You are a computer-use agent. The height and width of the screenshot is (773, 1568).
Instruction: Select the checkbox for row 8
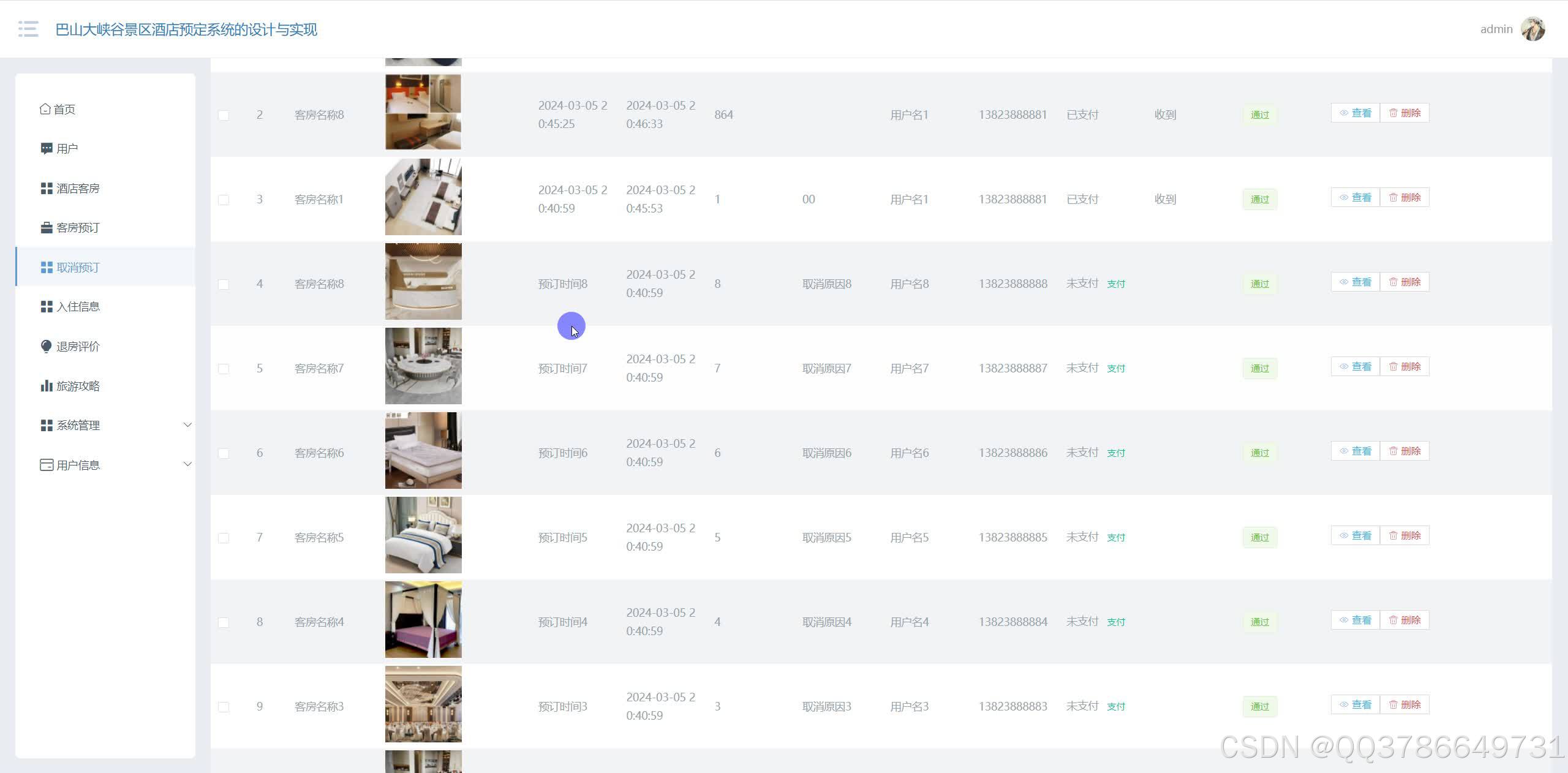(224, 622)
